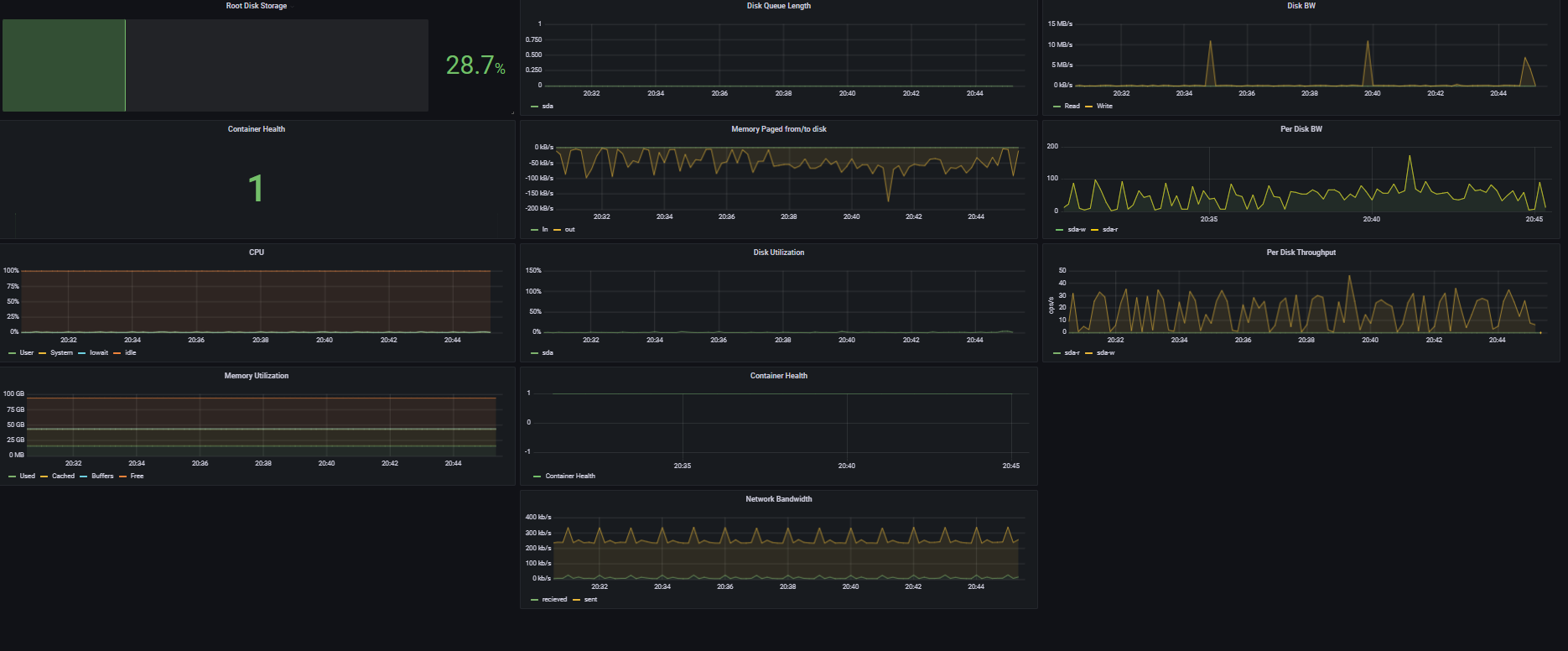Click the Network Bandwidth panel title

pos(778,499)
